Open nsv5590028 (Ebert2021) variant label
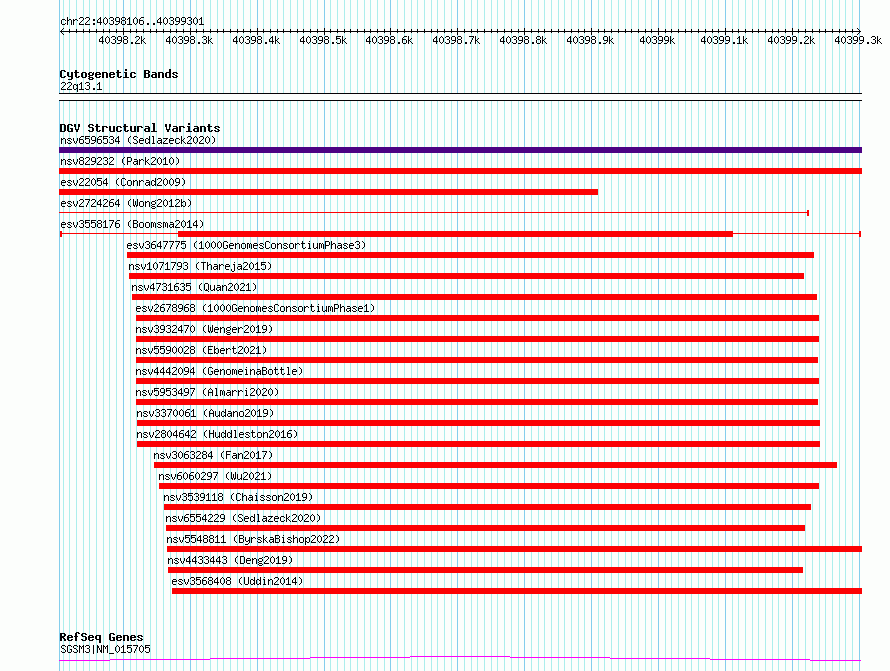 point(201,350)
